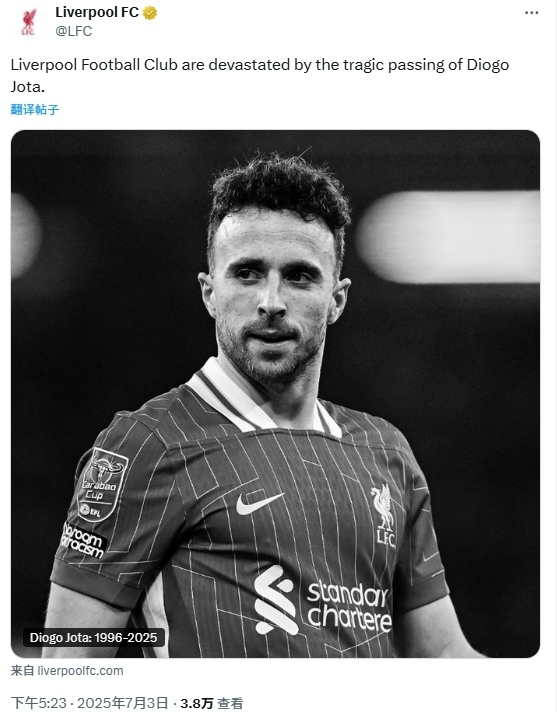Click the 3.8万 view count
The width and height of the screenshot is (557, 712).
tap(197, 703)
